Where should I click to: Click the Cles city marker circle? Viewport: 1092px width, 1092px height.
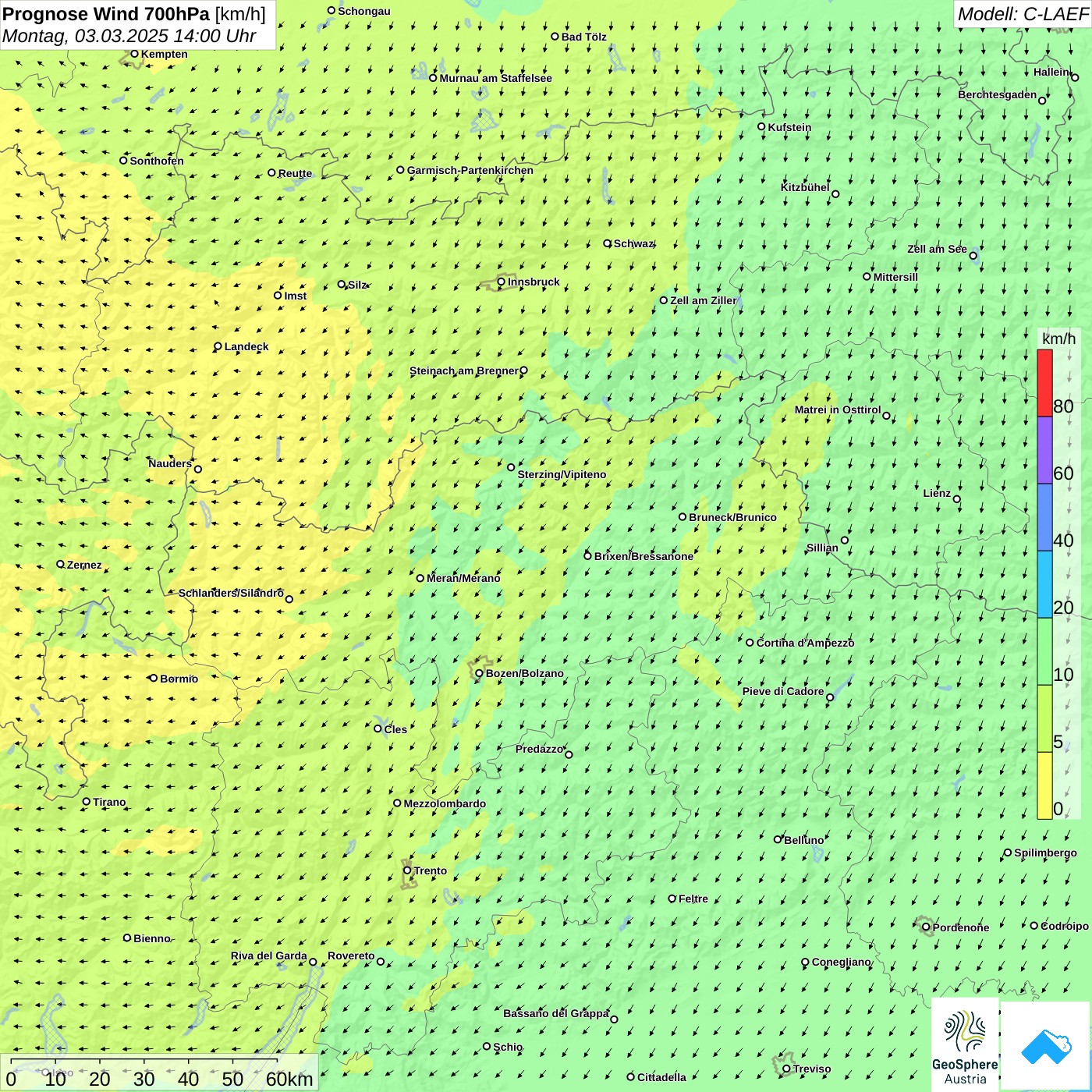[x=378, y=729]
